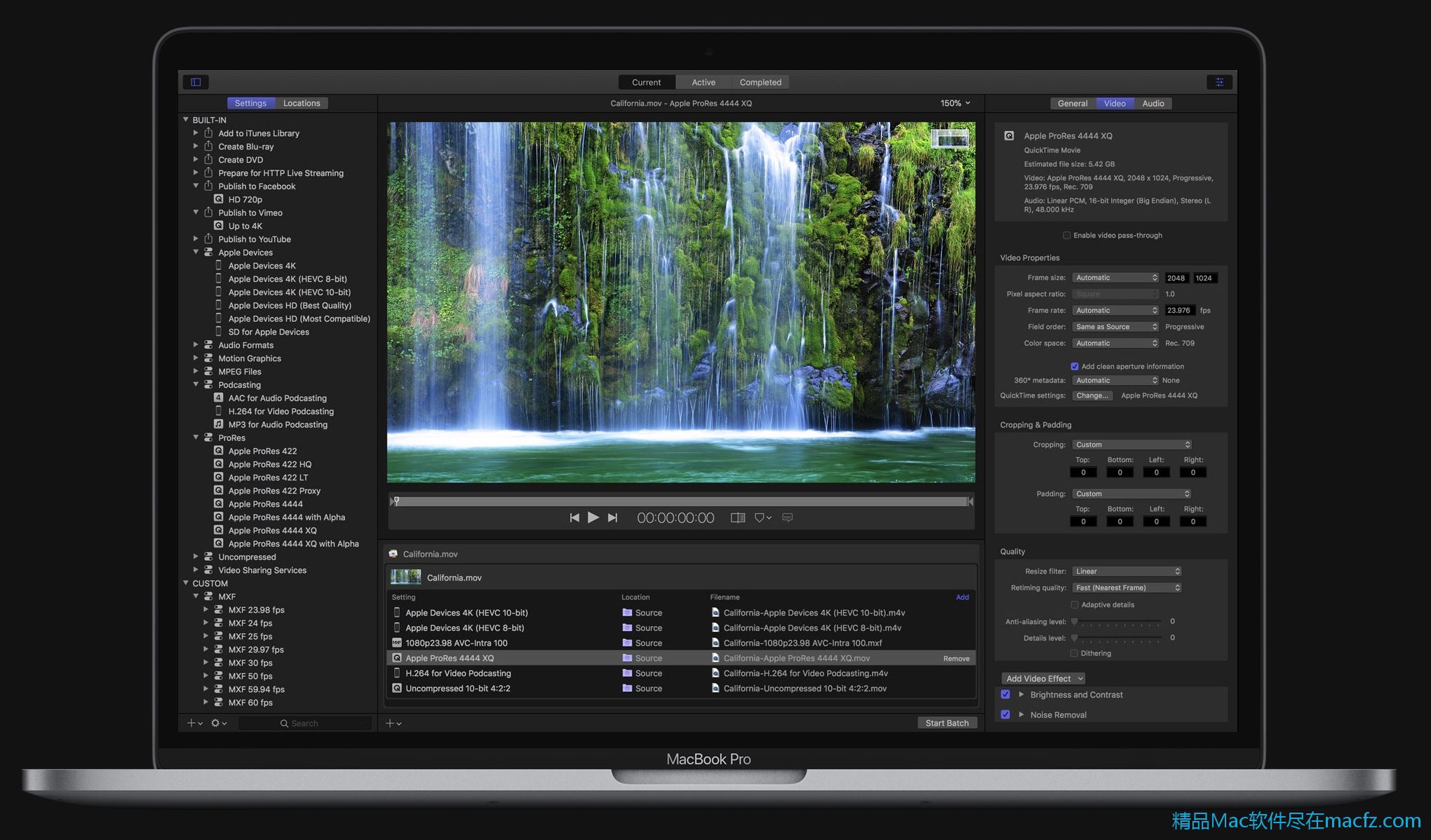
Task: Click the frame rate 23.976 field
Action: tap(1179, 310)
